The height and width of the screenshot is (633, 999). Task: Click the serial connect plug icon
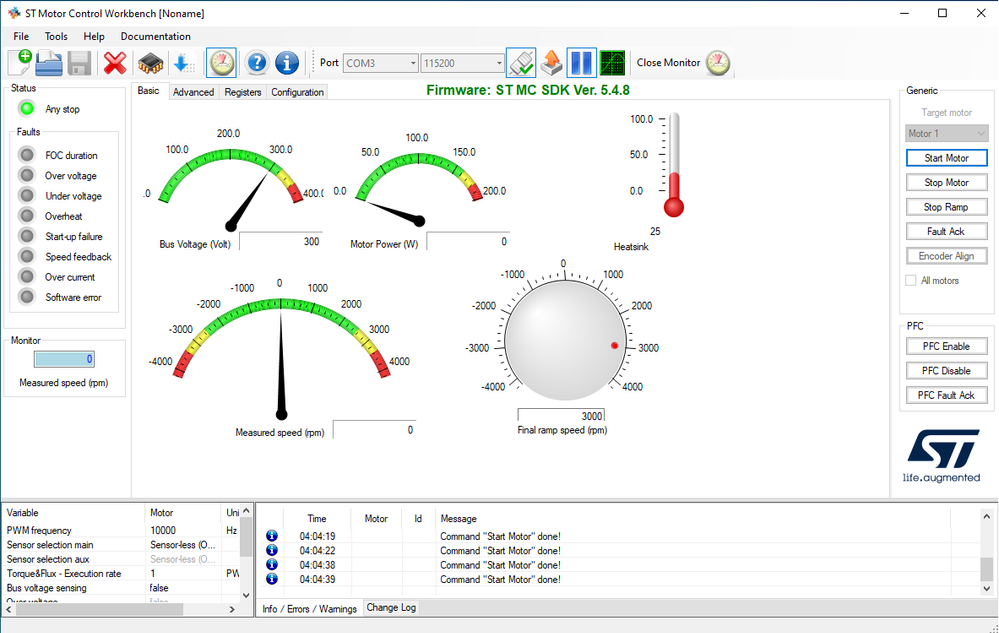tap(521, 63)
